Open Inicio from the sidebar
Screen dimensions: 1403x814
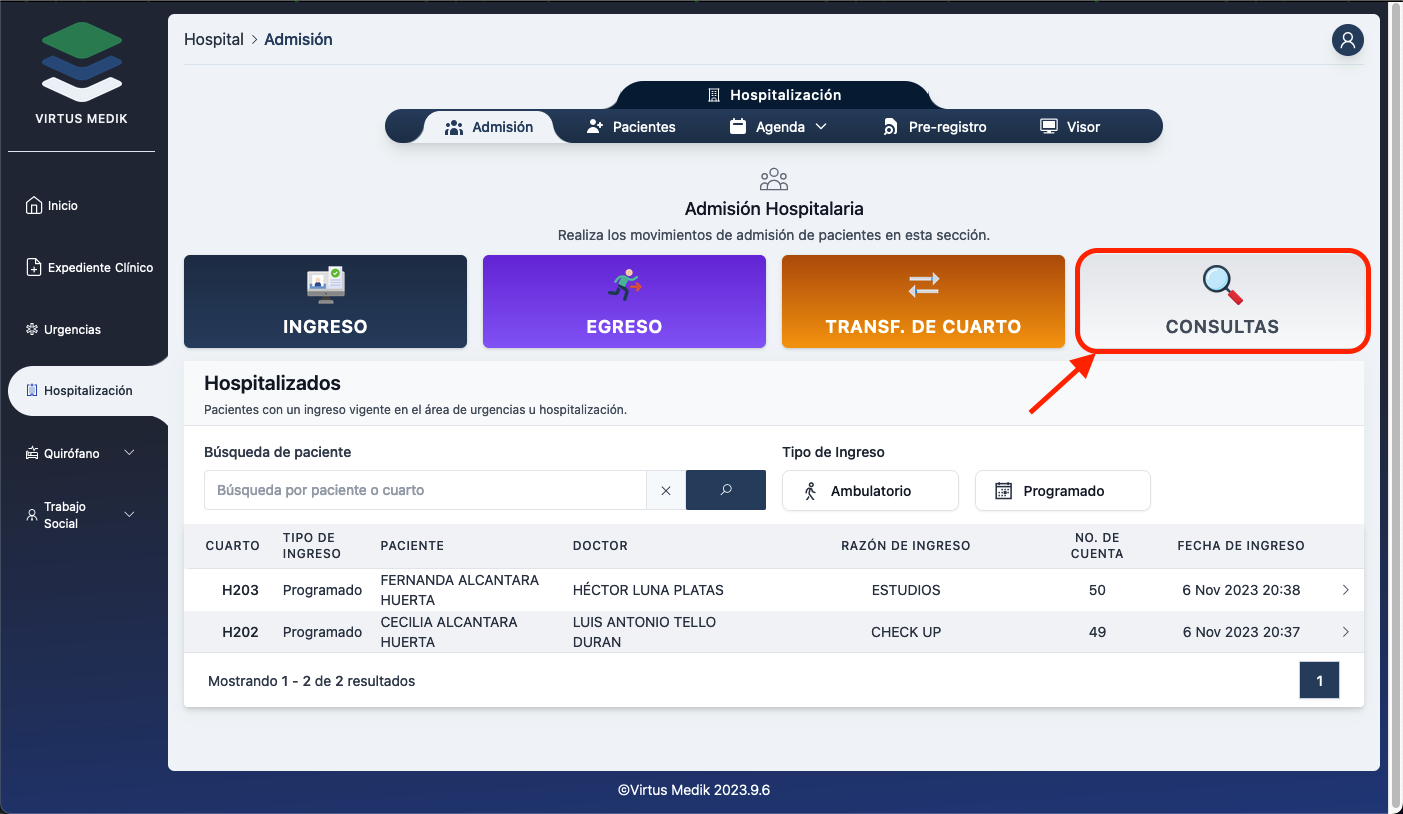(62, 206)
